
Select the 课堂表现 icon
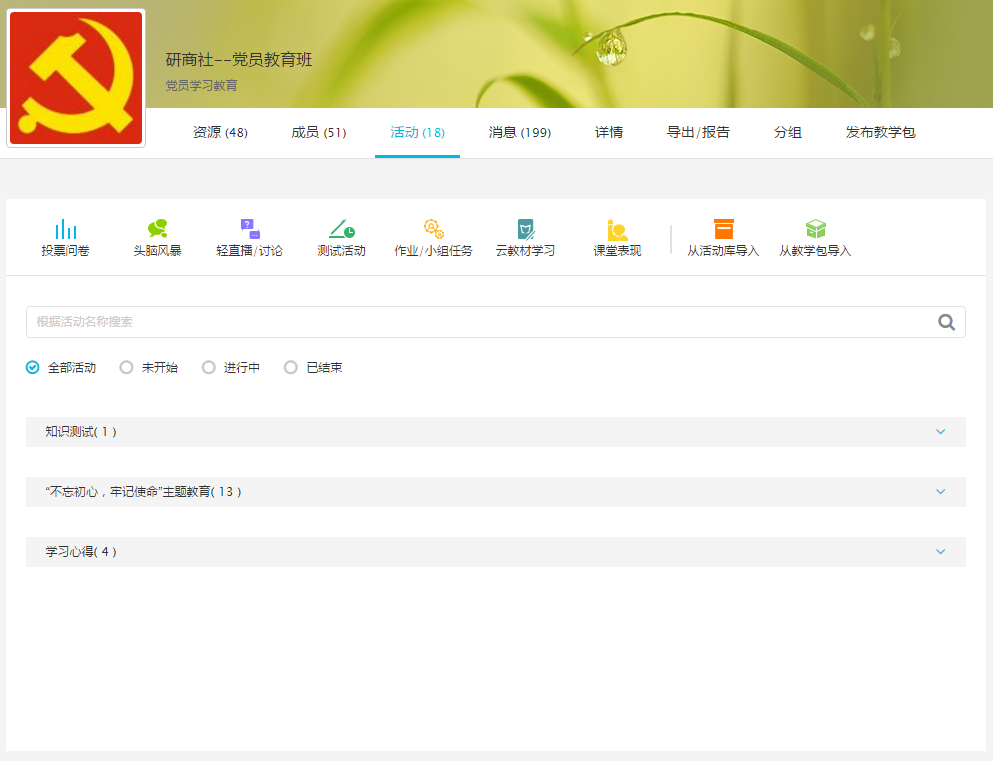[x=617, y=229]
